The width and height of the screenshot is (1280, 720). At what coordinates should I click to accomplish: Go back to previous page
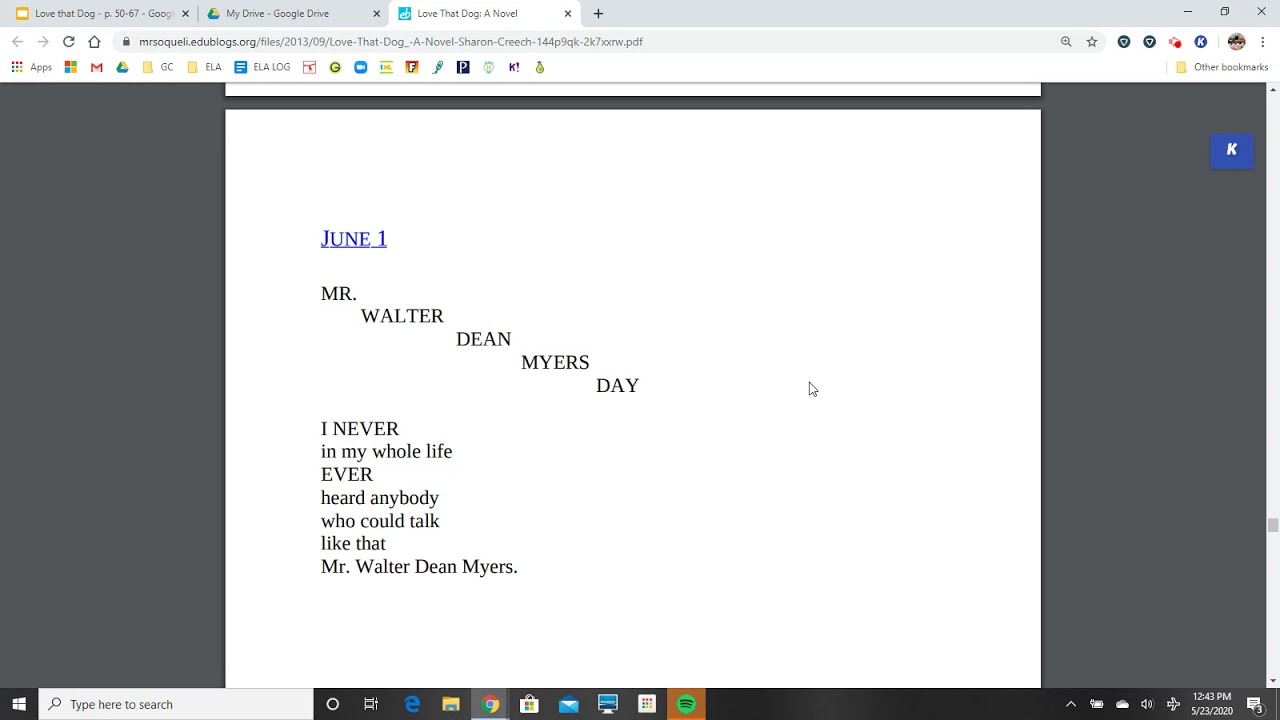17,42
